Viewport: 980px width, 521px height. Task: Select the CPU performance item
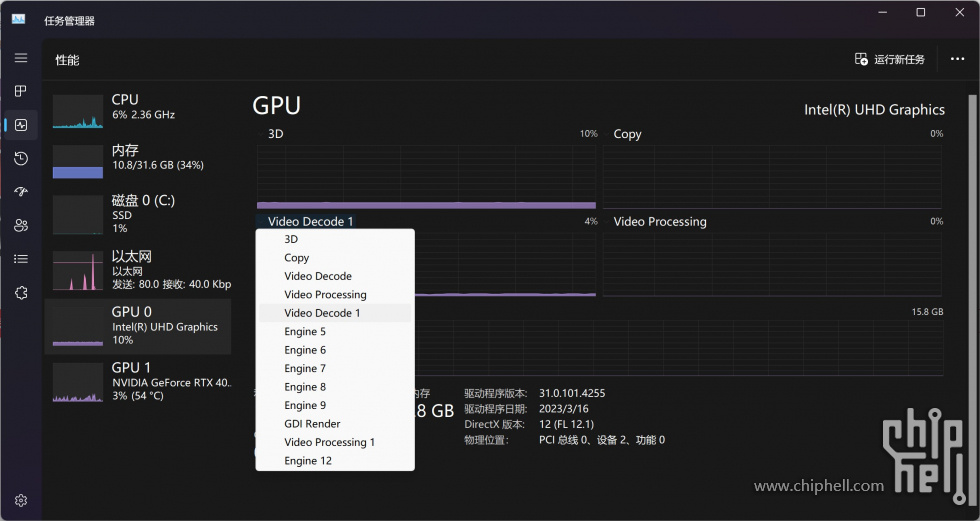tap(138, 111)
